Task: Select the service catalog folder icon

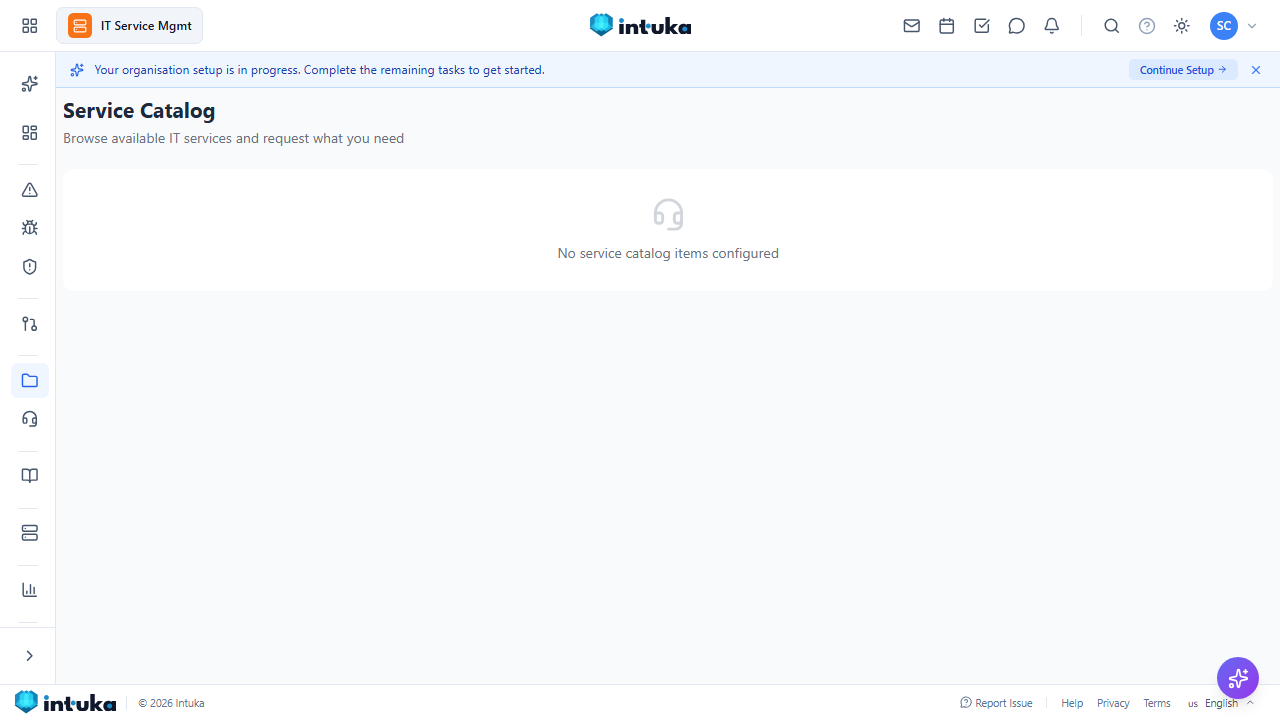Action: click(x=30, y=381)
